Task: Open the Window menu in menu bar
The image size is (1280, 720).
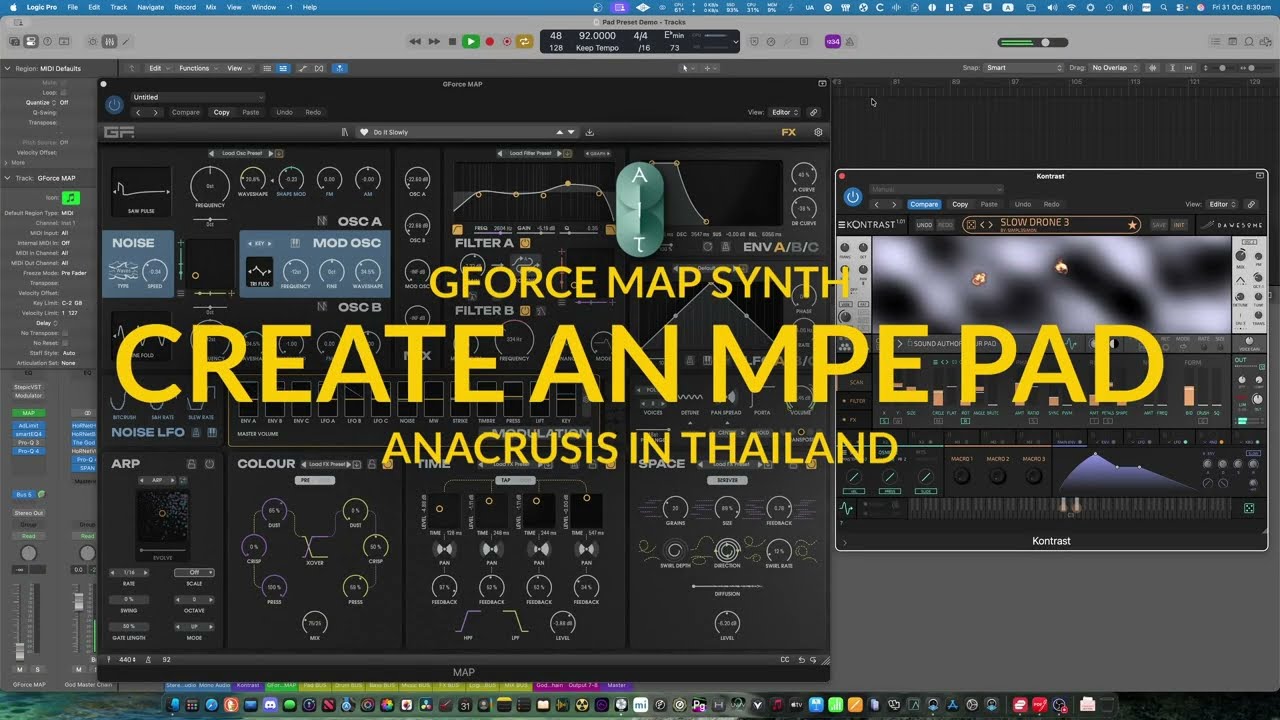Action: (264, 7)
